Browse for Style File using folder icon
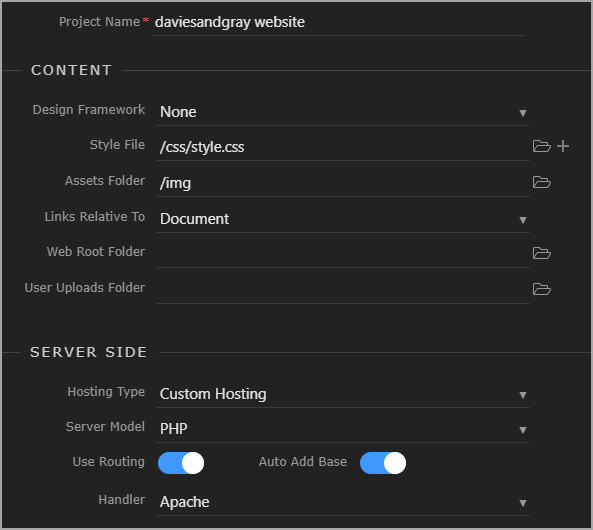Screen dimensions: 593x530 pyautogui.click(x=541, y=146)
